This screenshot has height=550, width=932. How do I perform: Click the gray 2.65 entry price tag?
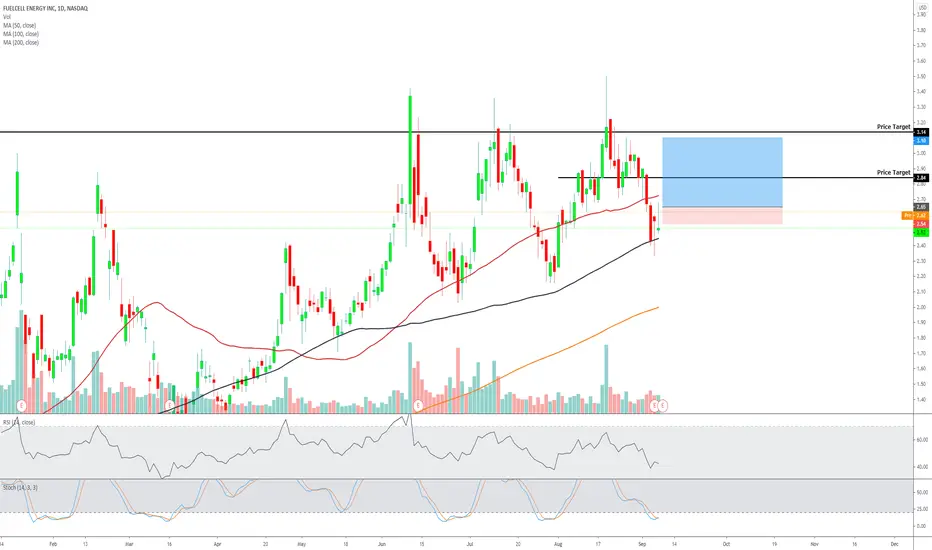point(921,207)
